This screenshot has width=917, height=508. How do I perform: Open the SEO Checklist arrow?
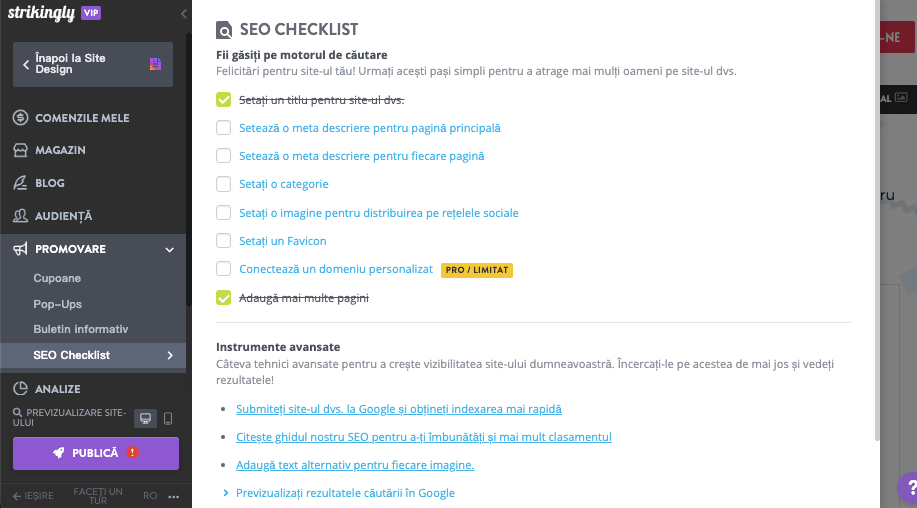pos(170,355)
